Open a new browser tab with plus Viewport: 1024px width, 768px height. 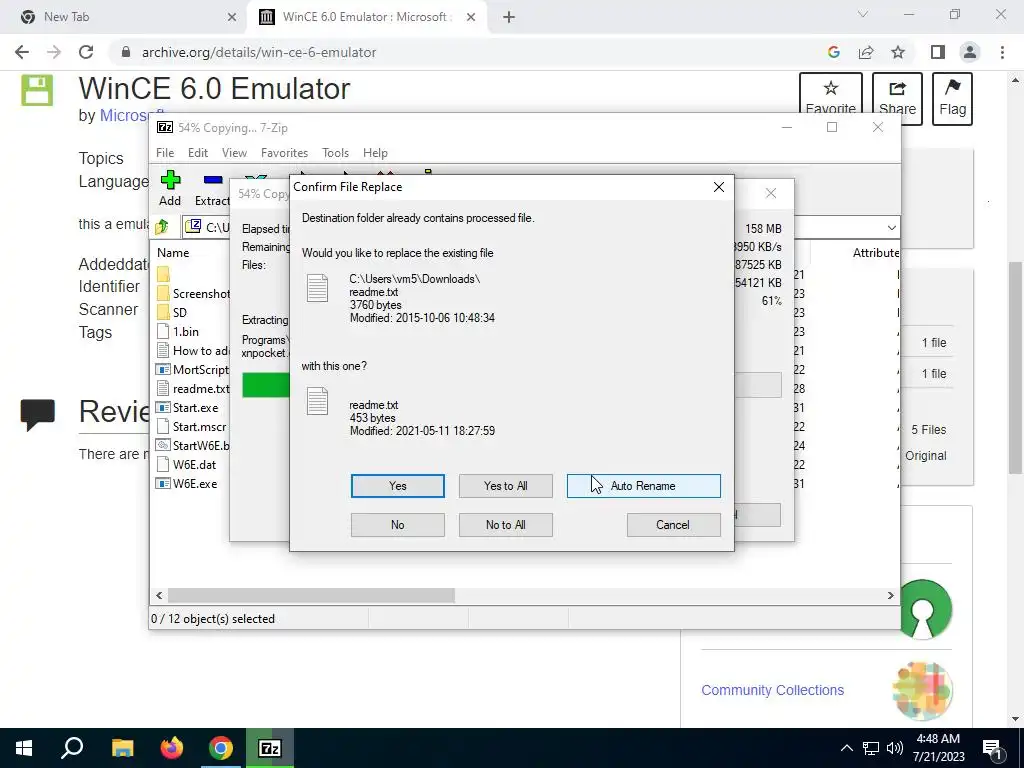point(509,17)
